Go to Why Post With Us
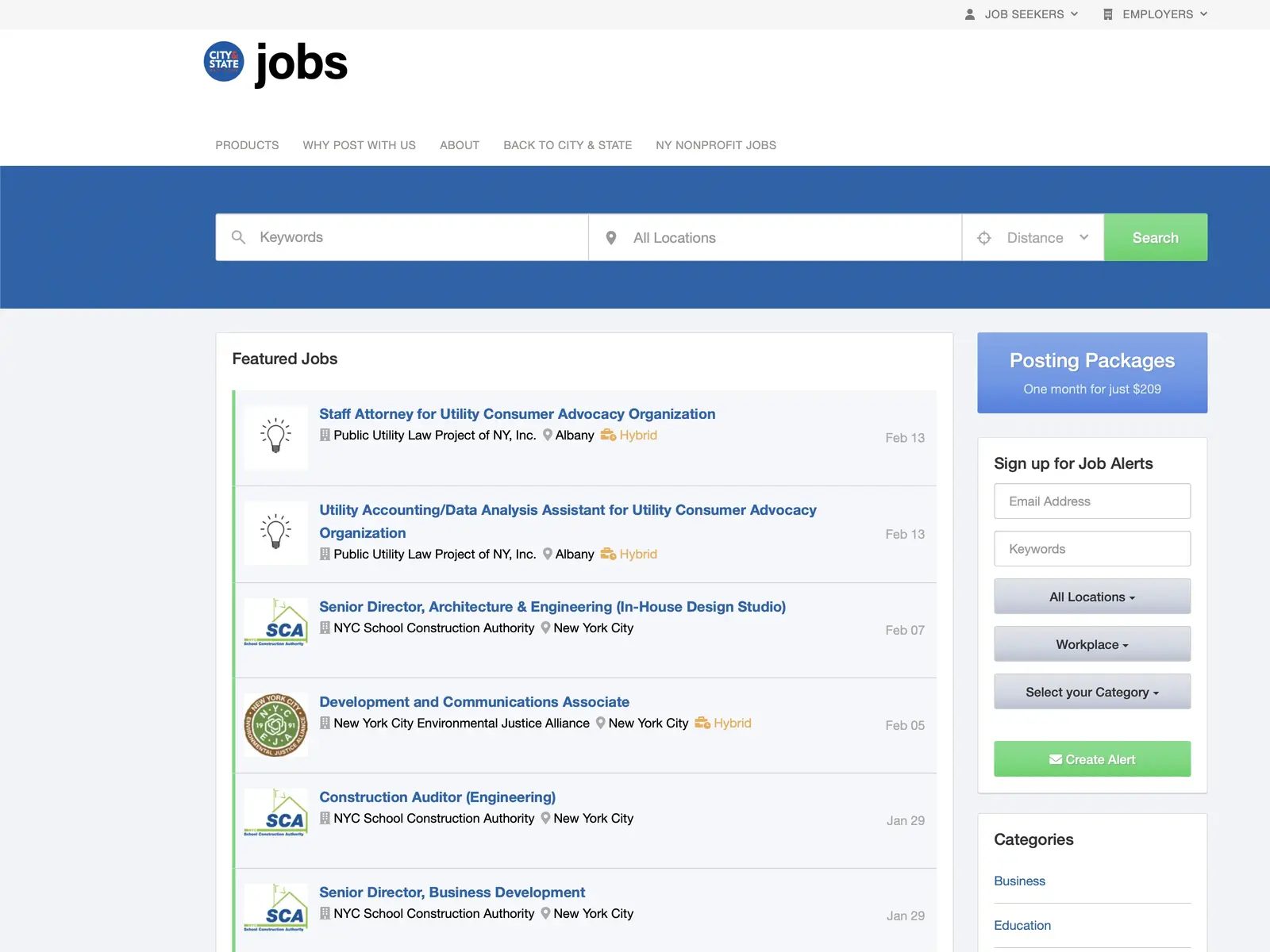Screen dimensions: 1270x952 pyautogui.click(x=359, y=145)
